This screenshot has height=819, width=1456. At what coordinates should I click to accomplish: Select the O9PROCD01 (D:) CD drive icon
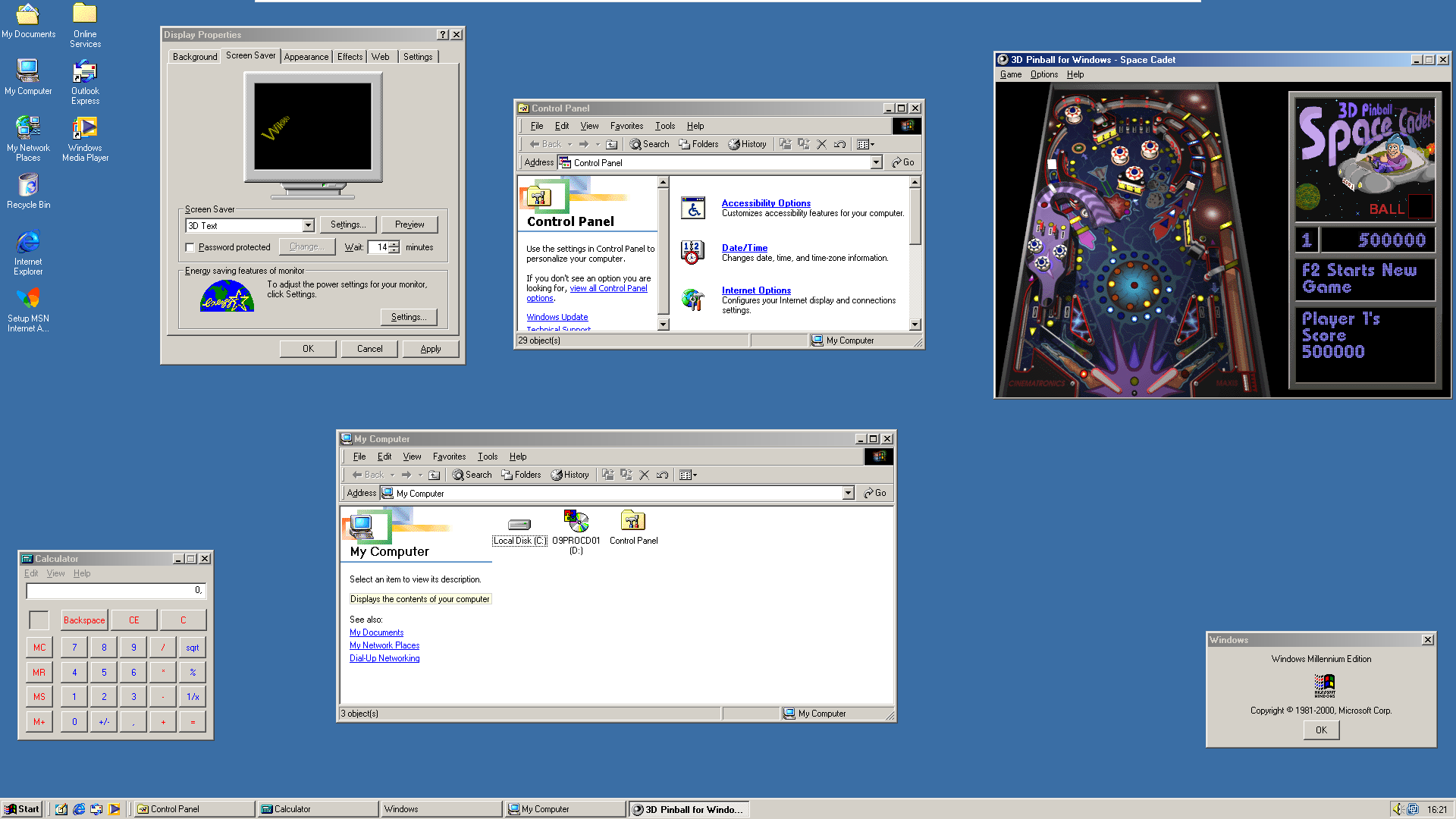pos(576,532)
